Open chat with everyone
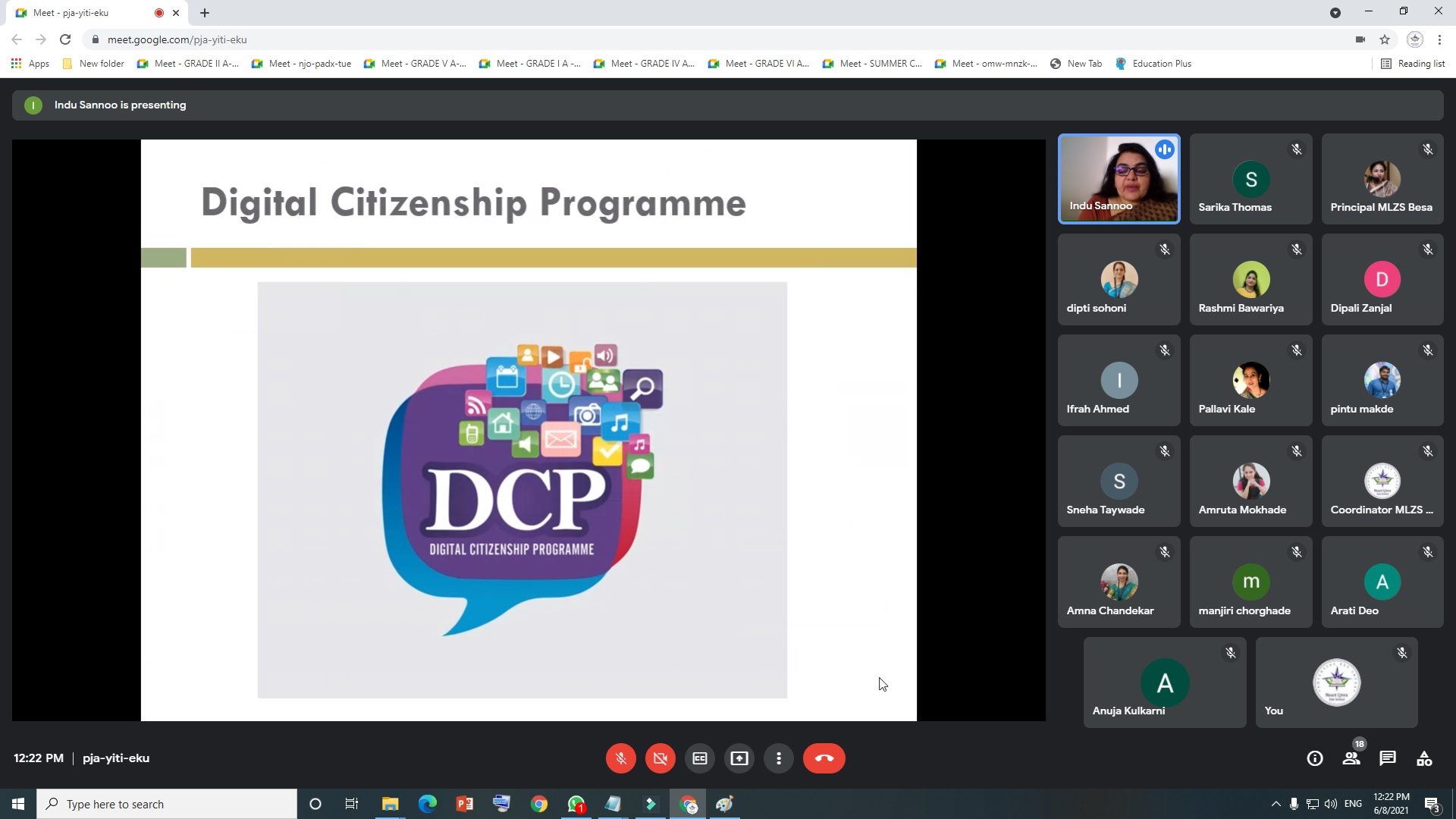The height and width of the screenshot is (819, 1456). [1387, 758]
